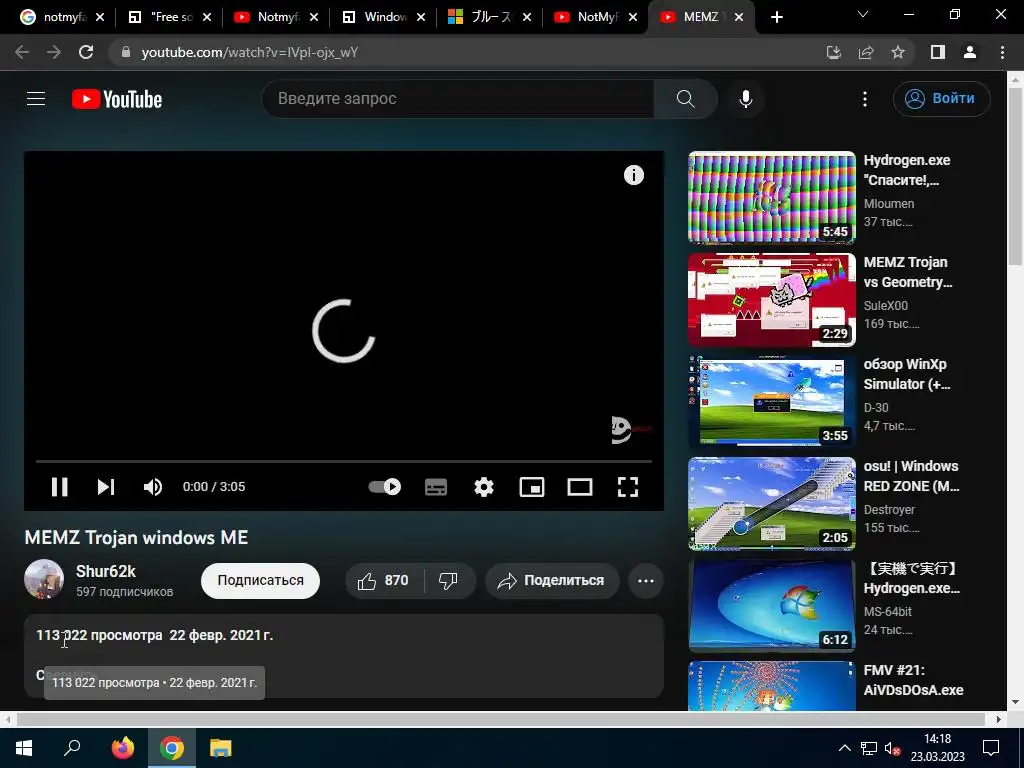Screen dimensions: 1024x768
Task: Toggle the autoplay switch
Action: (x=385, y=487)
